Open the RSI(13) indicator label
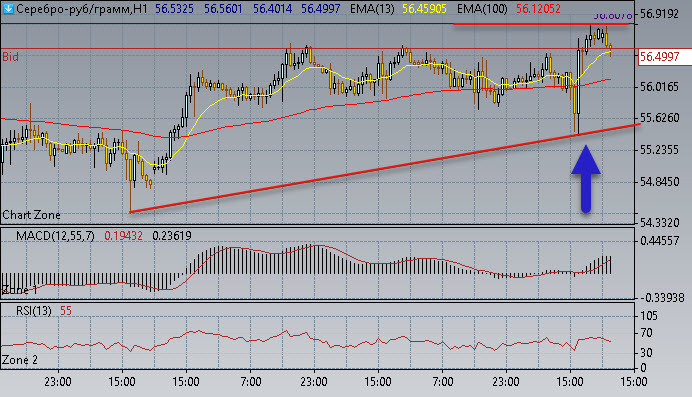Screen dimensions: 692x397 34,311
